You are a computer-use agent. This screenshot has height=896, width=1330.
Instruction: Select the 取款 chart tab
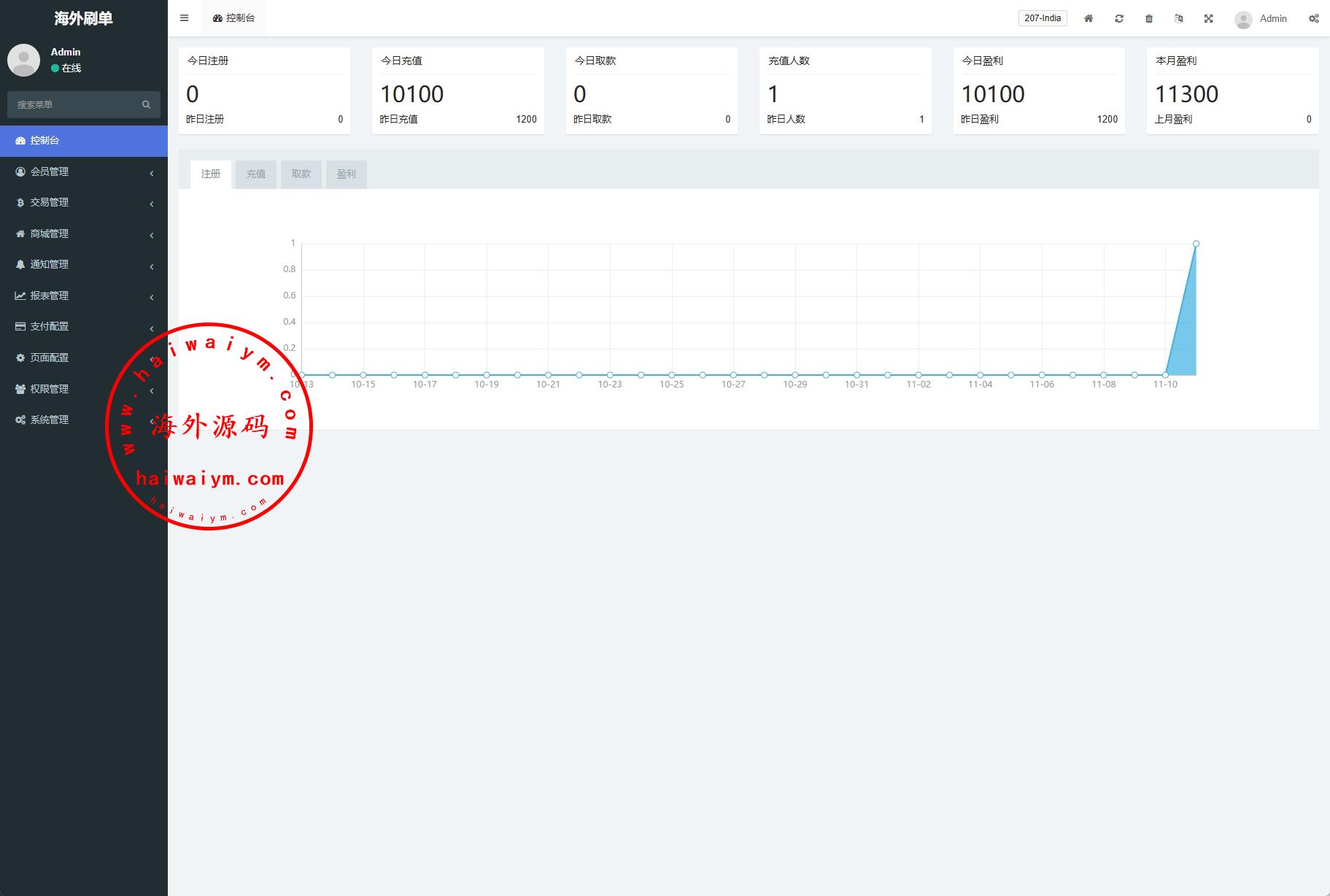click(x=301, y=174)
